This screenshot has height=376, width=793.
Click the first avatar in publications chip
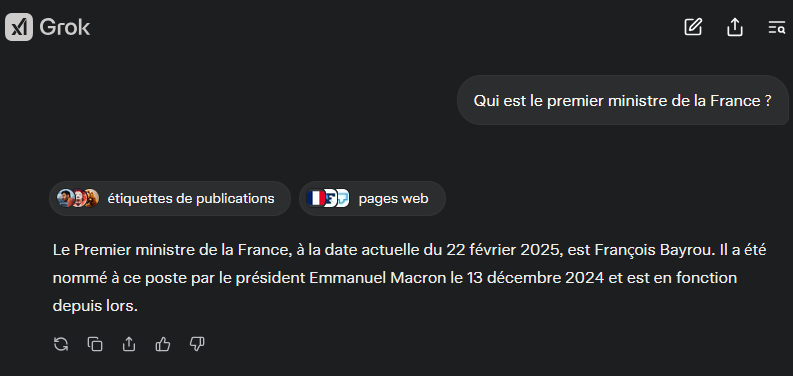pyautogui.click(x=65, y=198)
